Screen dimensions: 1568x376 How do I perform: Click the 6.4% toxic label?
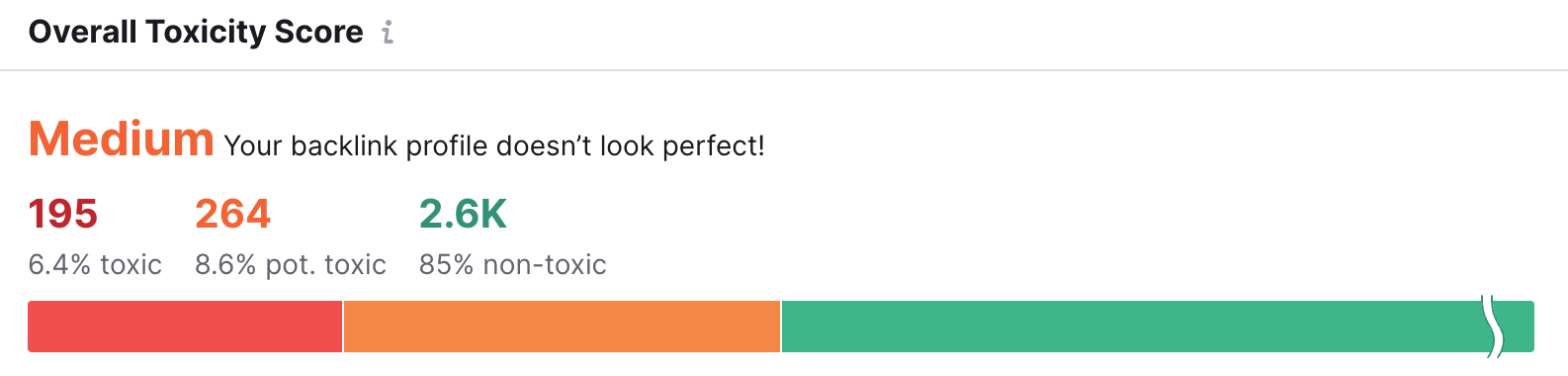(95, 264)
